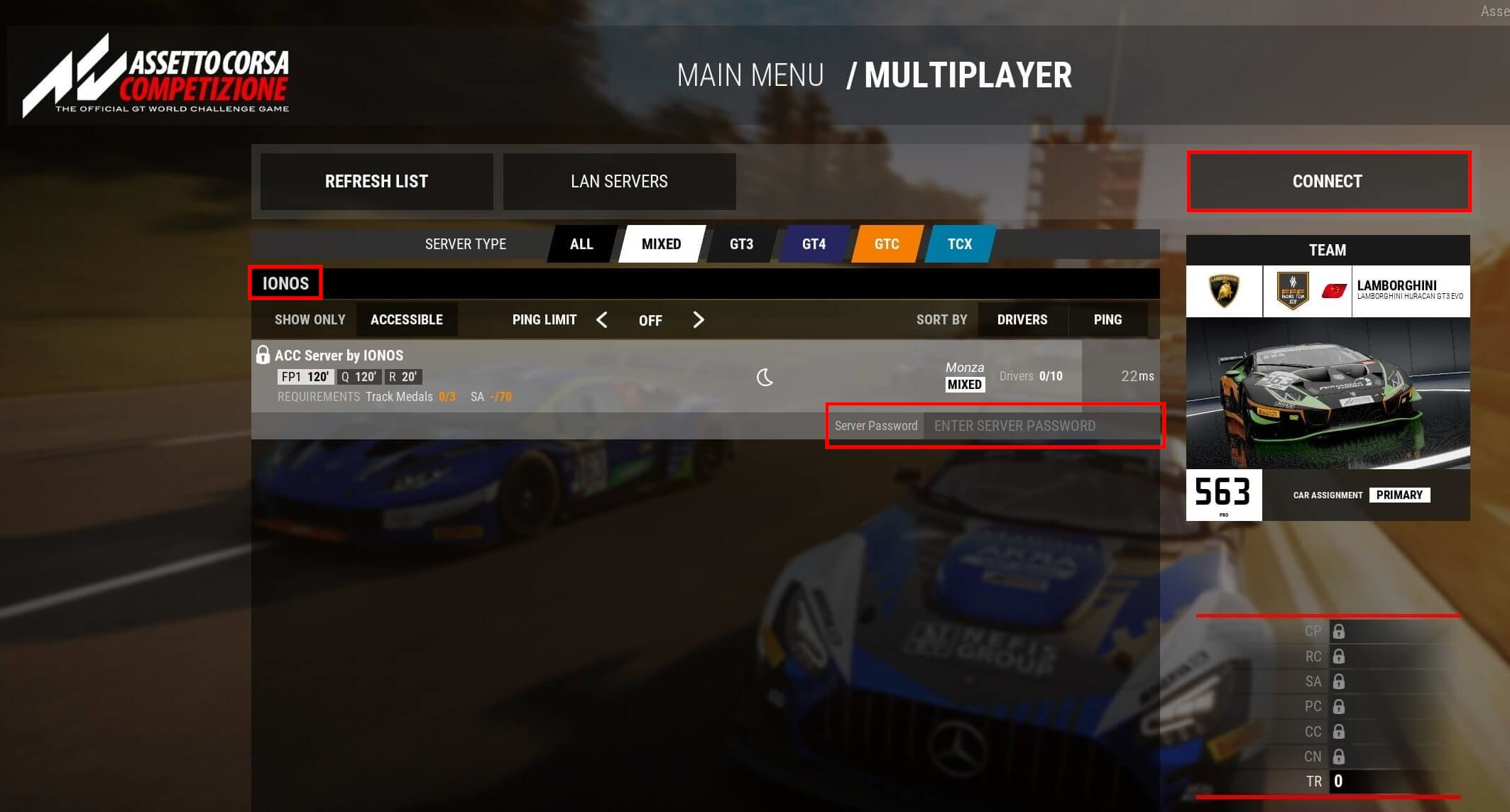Click the REFRESH LIST button

click(376, 181)
